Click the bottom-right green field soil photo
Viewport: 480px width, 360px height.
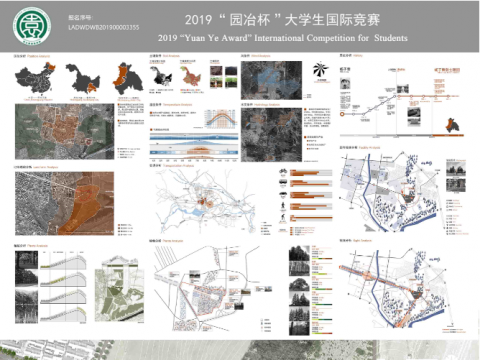[x=231, y=83]
